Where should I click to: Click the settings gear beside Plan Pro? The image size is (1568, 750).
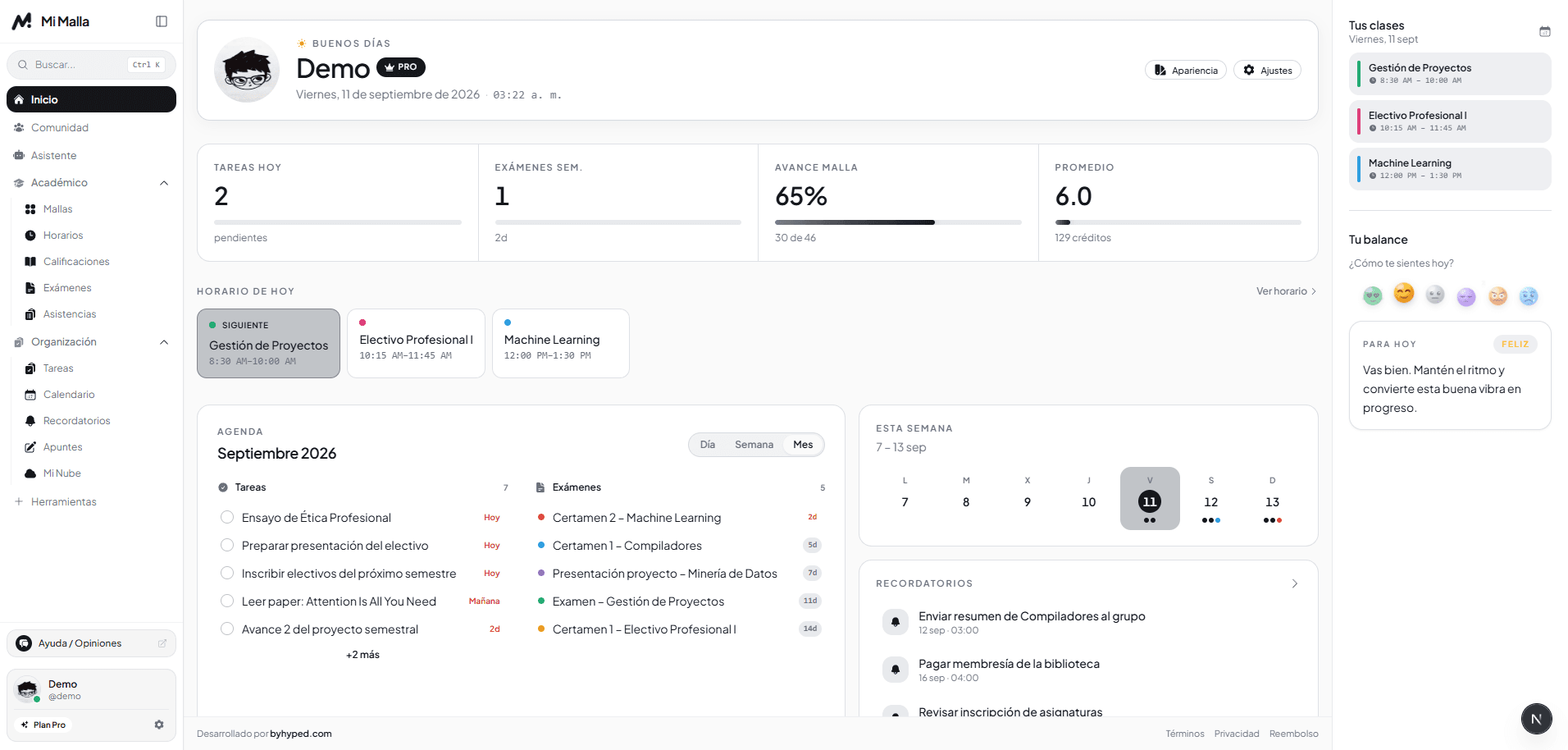pyautogui.click(x=159, y=725)
